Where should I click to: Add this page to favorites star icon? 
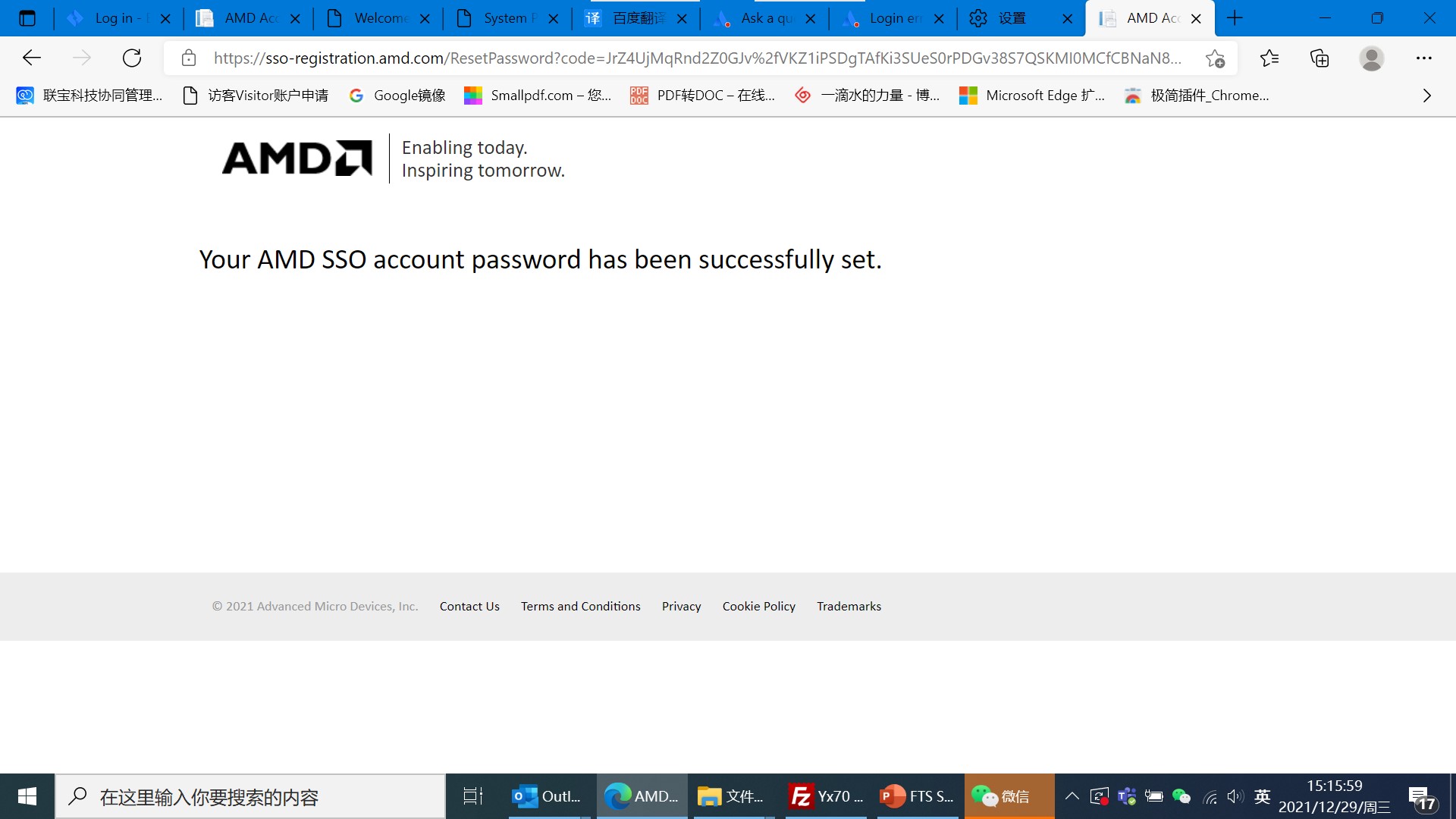point(1215,58)
